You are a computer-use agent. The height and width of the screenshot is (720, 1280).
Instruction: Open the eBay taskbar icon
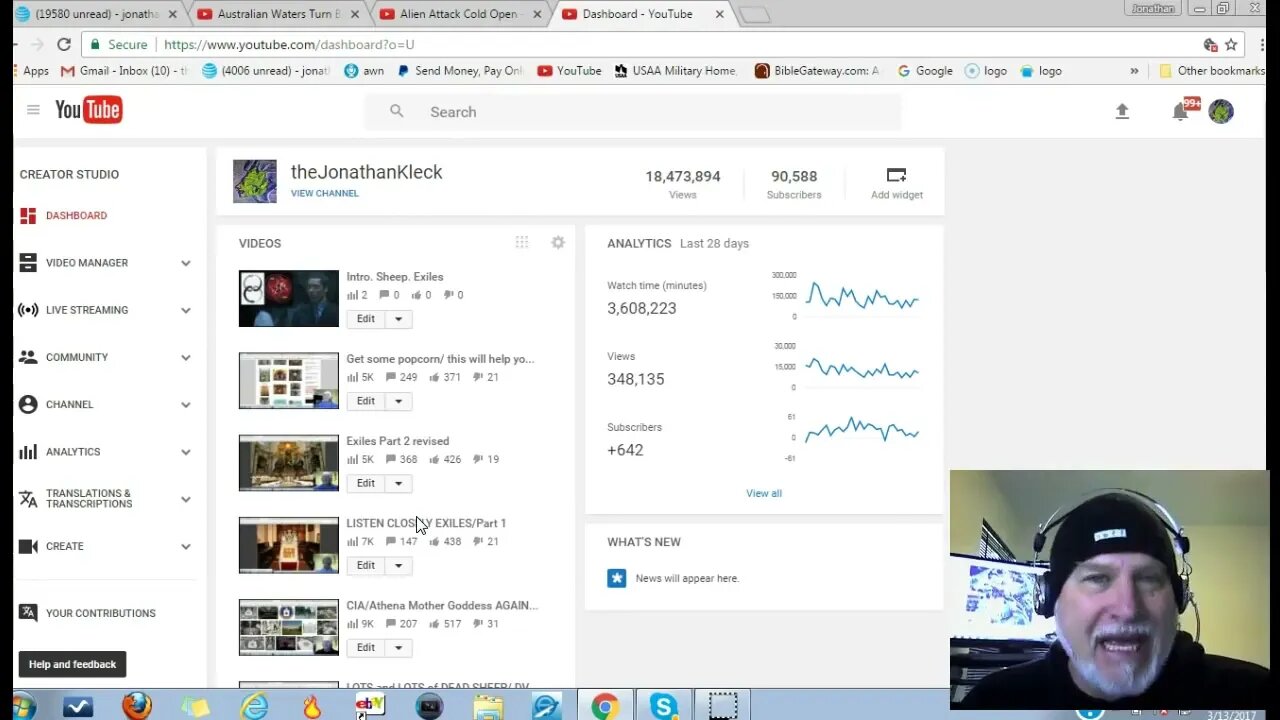pyautogui.click(x=370, y=706)
